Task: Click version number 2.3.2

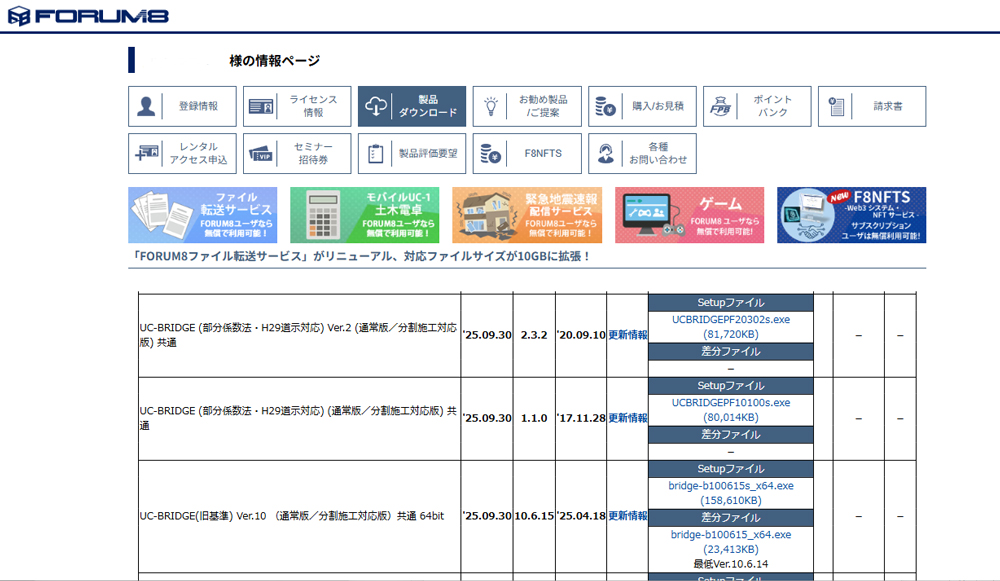Action: click(534, 335)
